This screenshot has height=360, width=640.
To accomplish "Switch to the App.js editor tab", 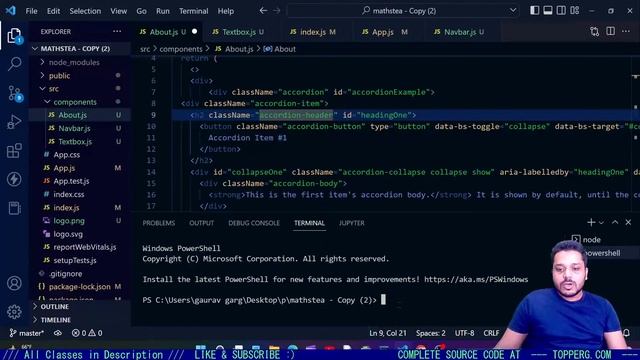I will click(384, 32).
